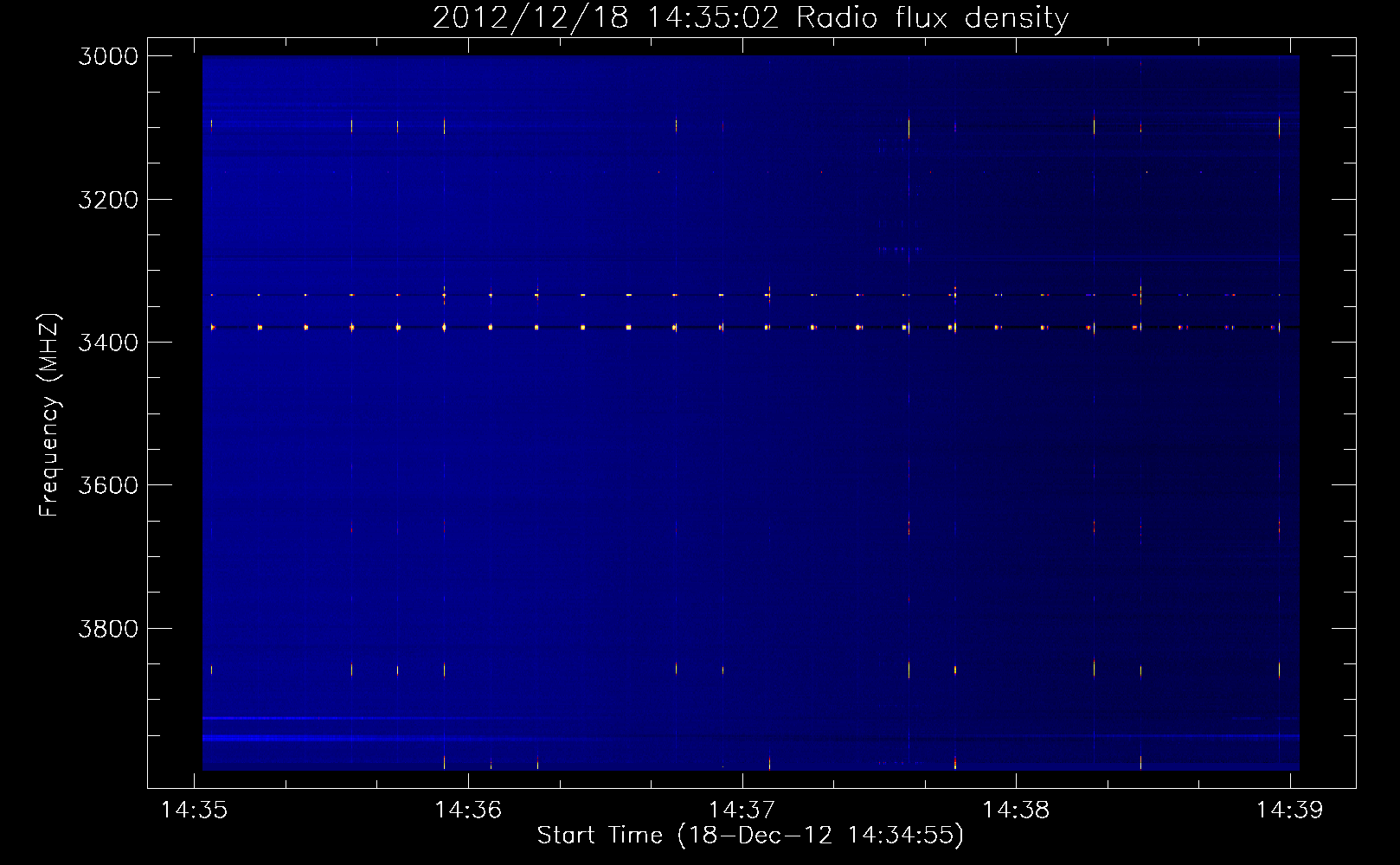The width and height of the screenshot is (1400, 865).
Task: Click the 'Frequency (MHZ)' axis title
Action: click(49, 415)
